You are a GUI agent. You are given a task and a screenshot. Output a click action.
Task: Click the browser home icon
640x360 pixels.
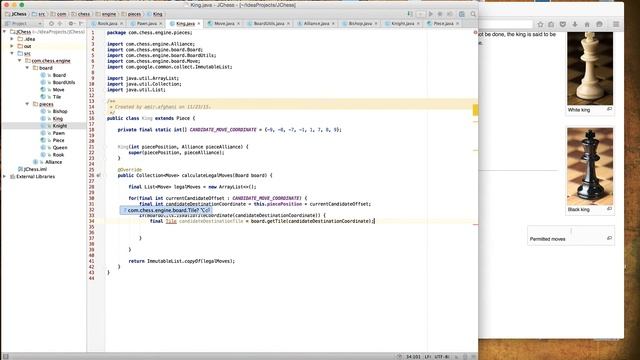point(587,24)
